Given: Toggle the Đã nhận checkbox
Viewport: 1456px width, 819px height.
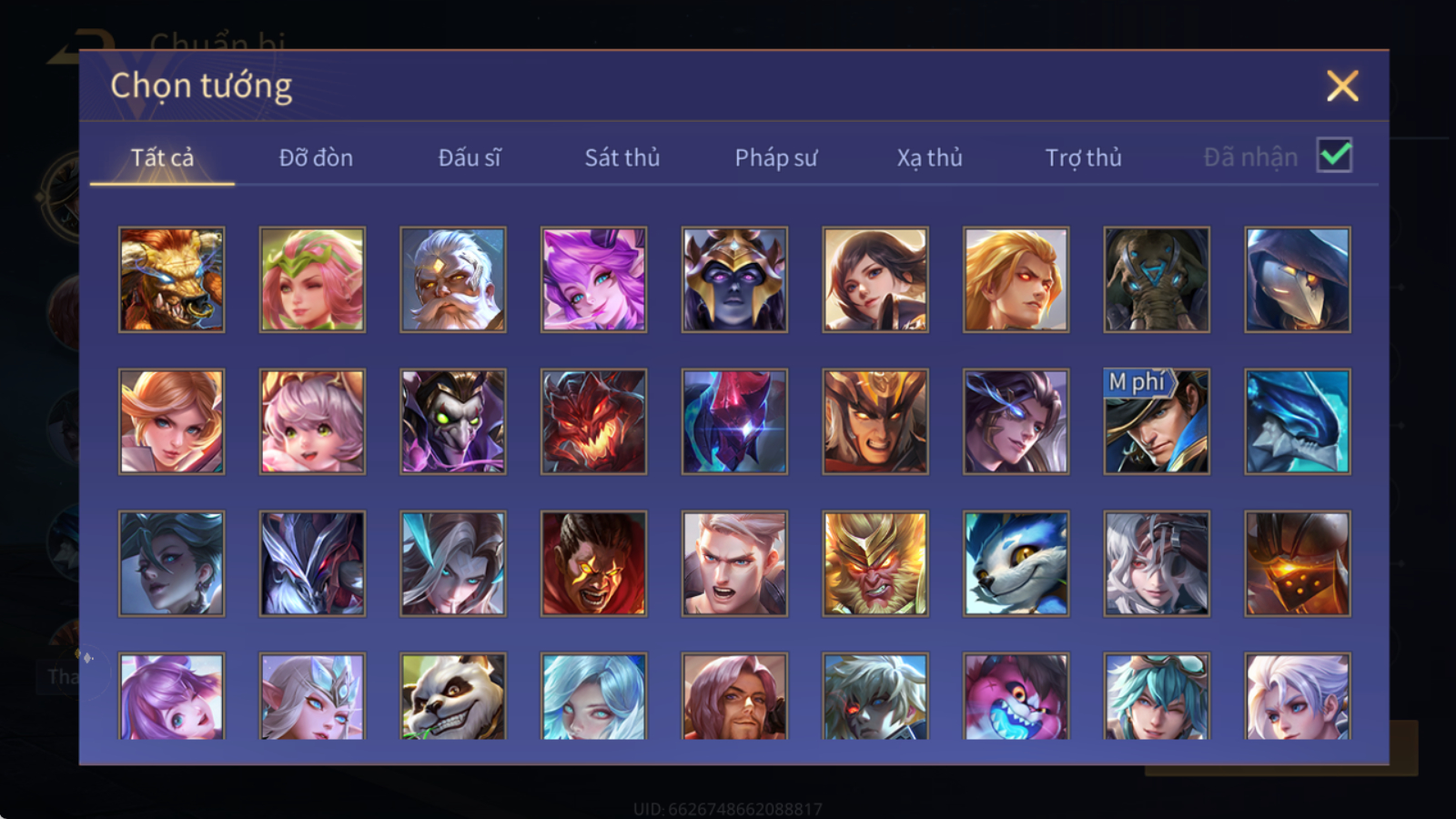Looking at the screenshot, I should click(1335, 156).
